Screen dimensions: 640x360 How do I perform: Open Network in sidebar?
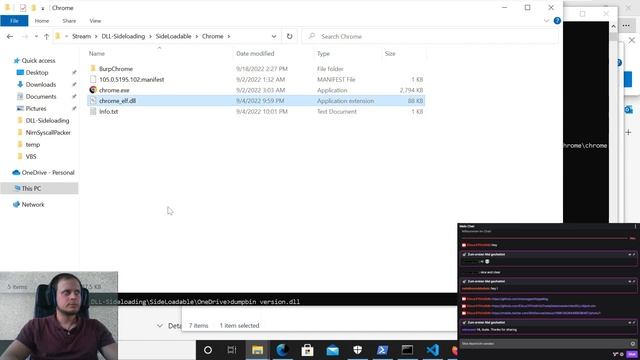(x=33, y=204)
